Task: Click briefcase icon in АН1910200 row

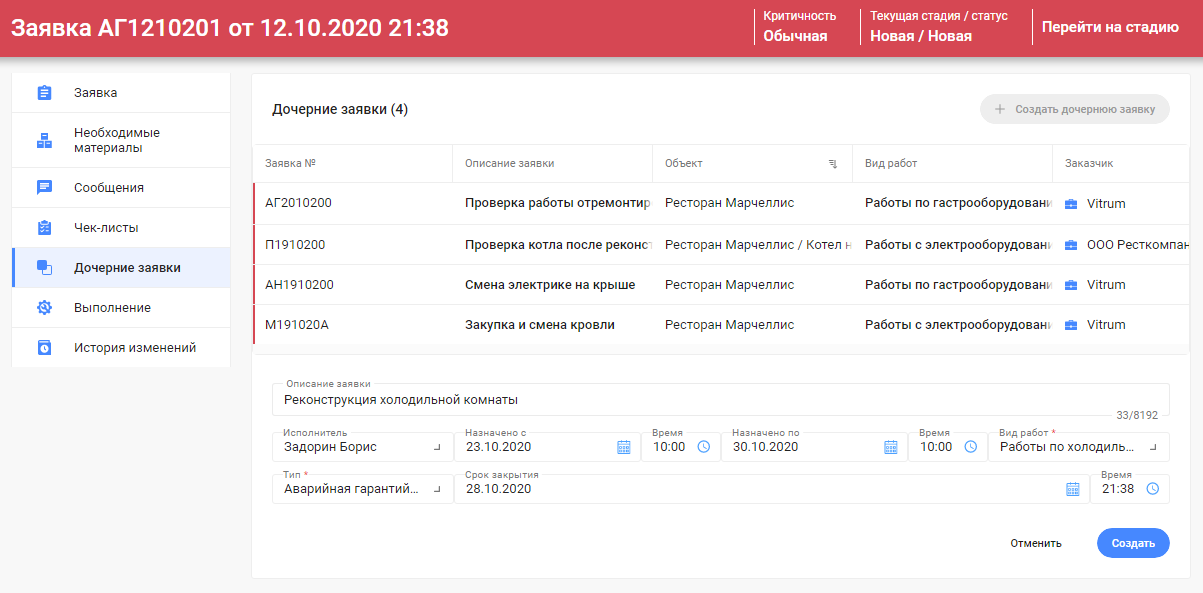Action: click(x=1071, y=285)
